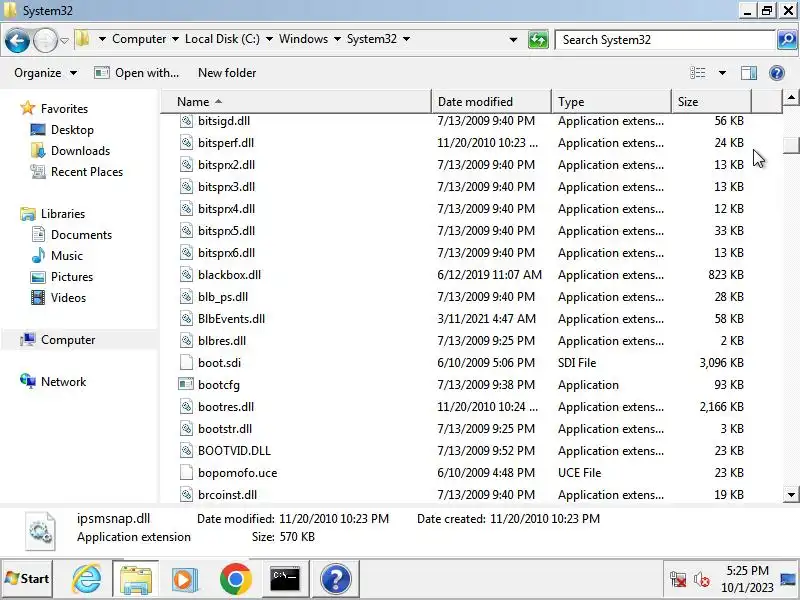Click the scrollbar up arrow
This screenshot has height=600, width=800.
pyautogui.click(x=791, y=97)
